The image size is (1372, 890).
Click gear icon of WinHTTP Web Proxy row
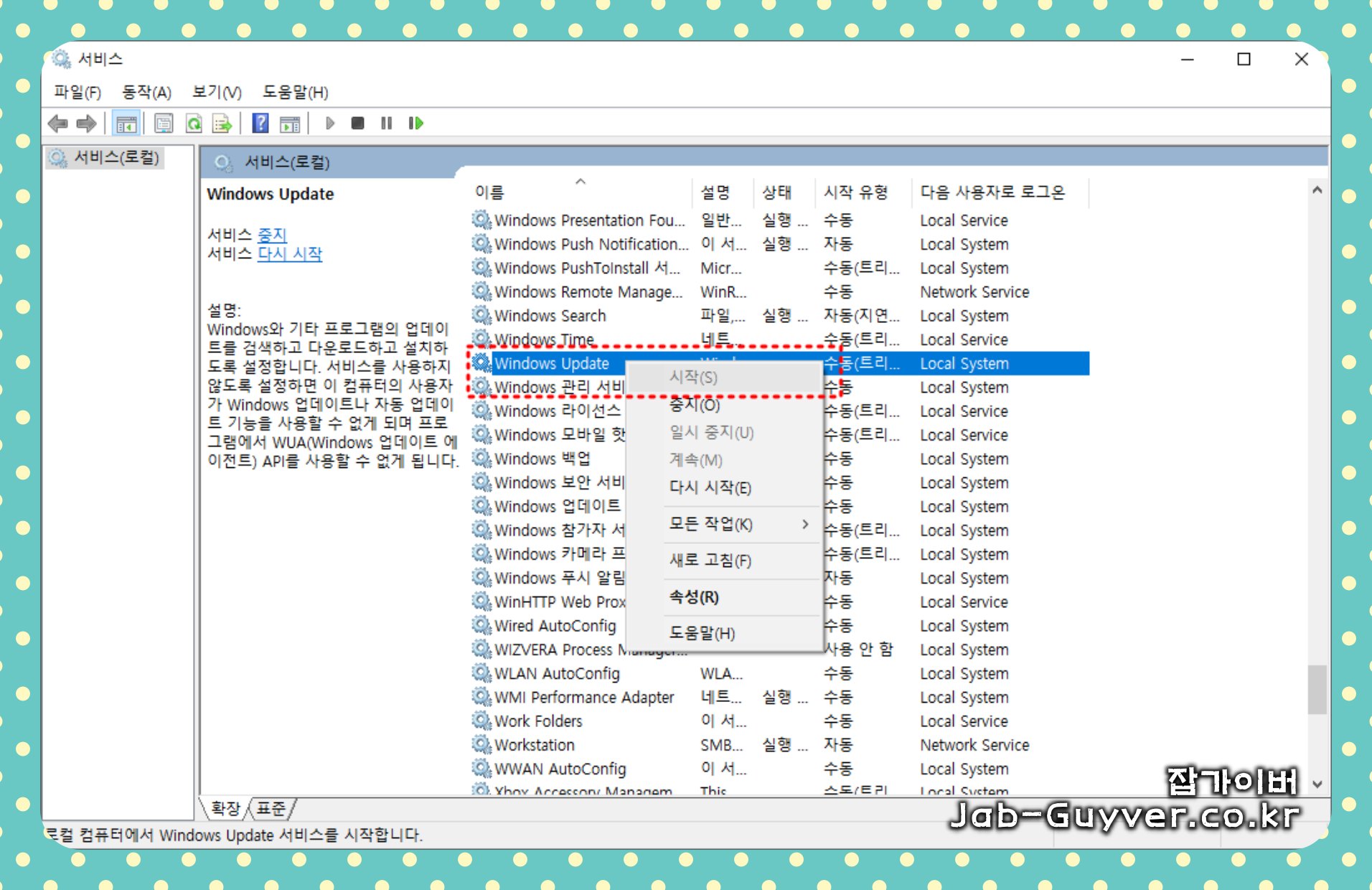coord(481,601)
